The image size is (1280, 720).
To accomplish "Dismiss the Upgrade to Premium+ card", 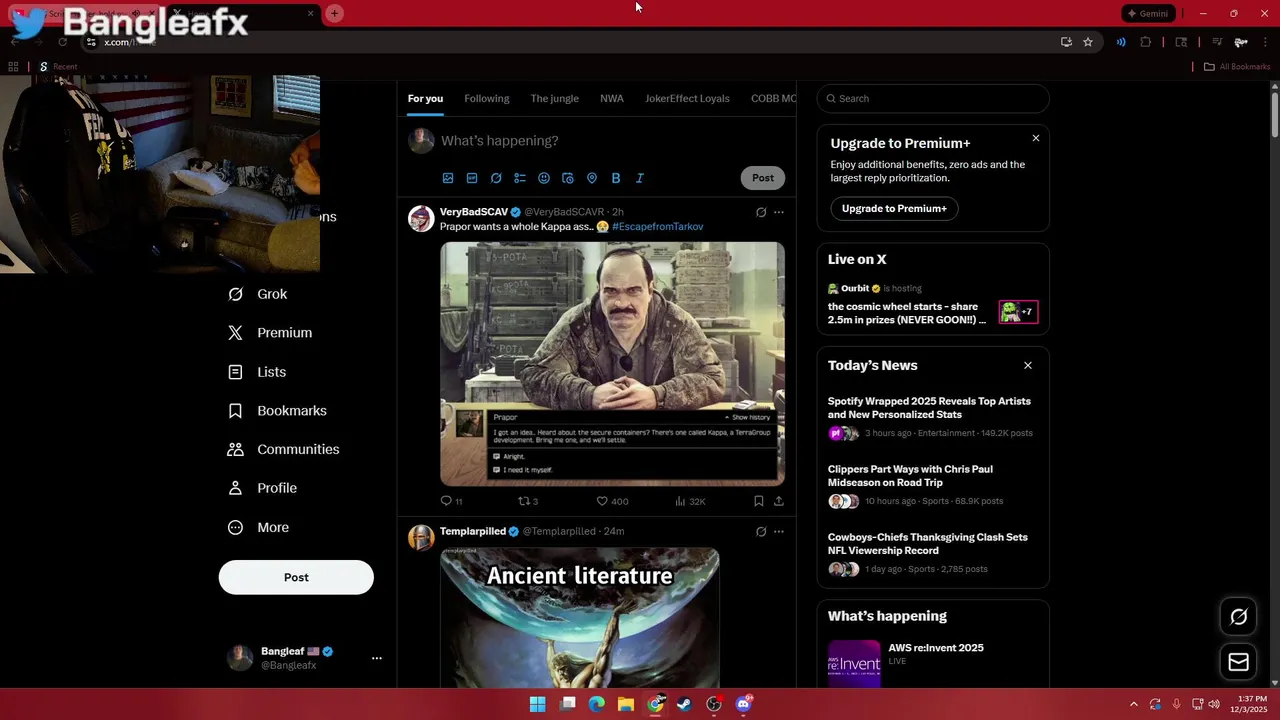I will [1036, 138].
